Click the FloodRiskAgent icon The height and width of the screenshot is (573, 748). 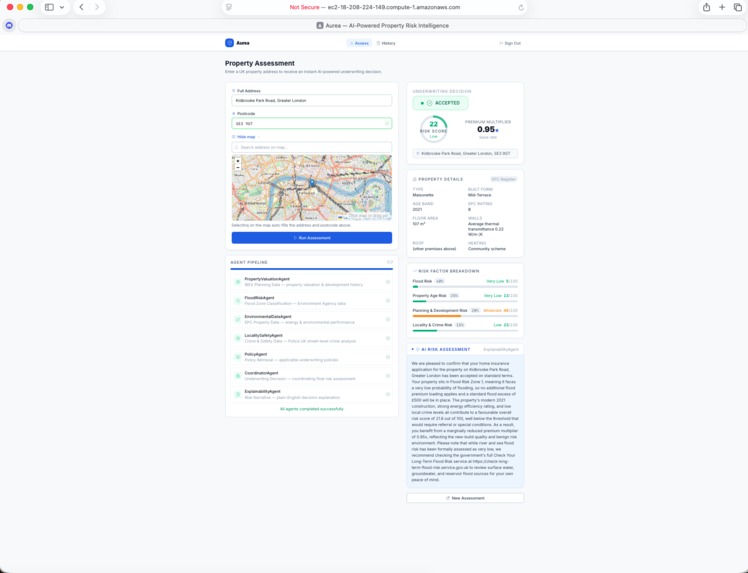238,301
